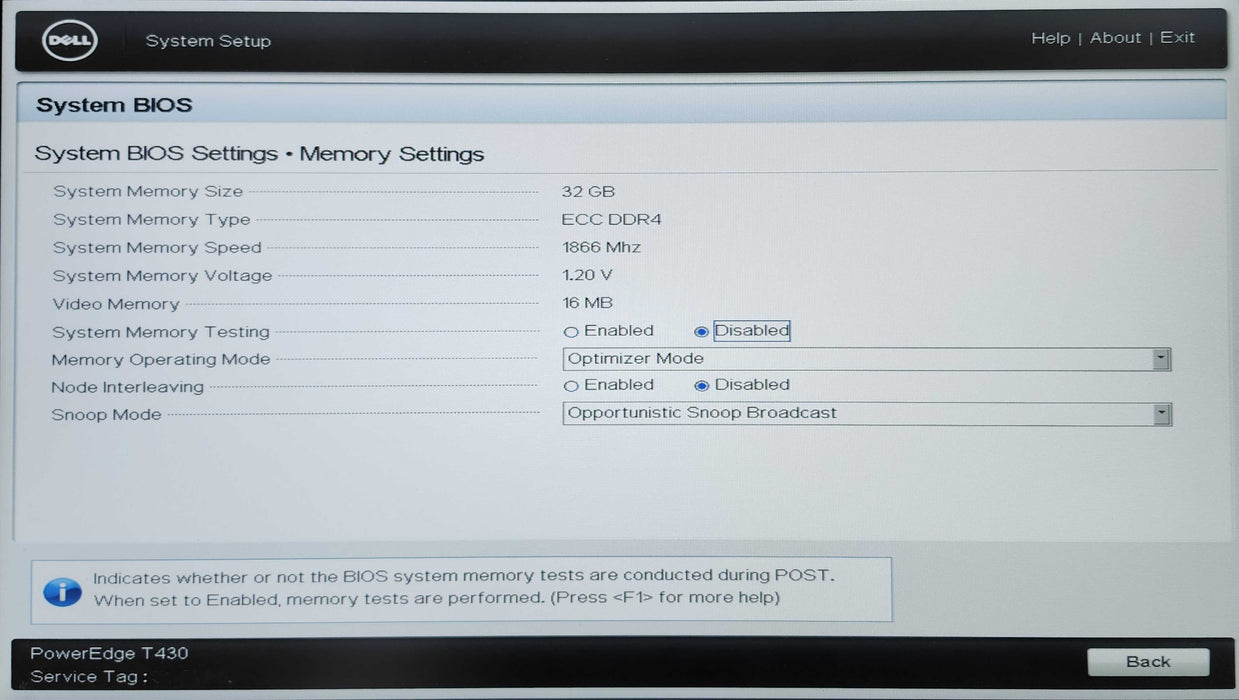Click the System BIOS heading
Screen dimensions: 1239x700
(114, 105)
